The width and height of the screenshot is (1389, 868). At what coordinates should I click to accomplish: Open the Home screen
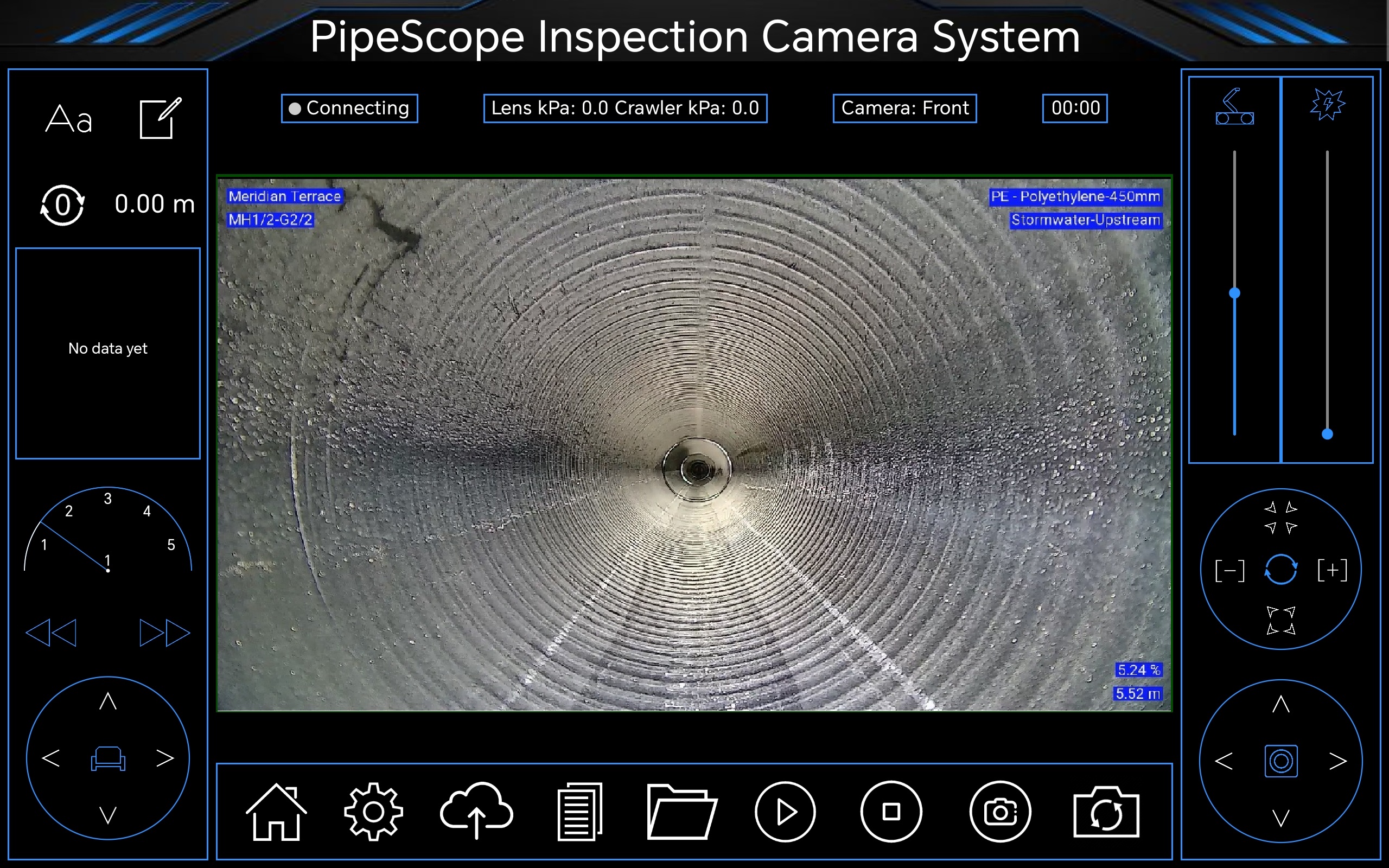(x=276, y=811)
